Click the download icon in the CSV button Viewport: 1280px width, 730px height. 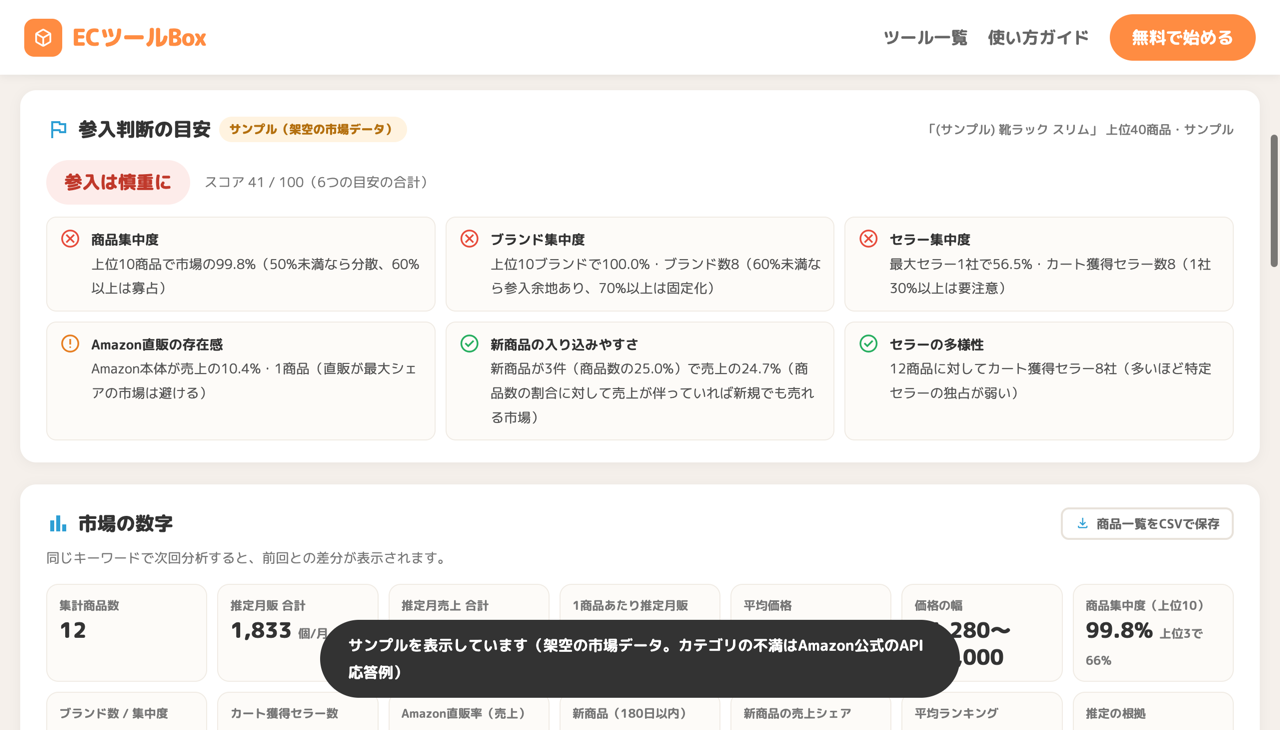coord(1082,523)
